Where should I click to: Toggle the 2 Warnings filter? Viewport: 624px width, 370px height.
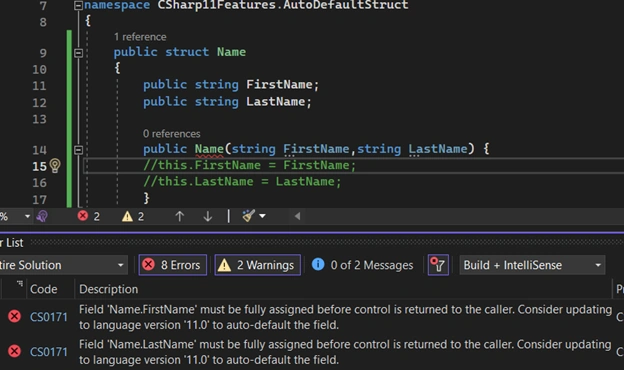pos(257,265)
